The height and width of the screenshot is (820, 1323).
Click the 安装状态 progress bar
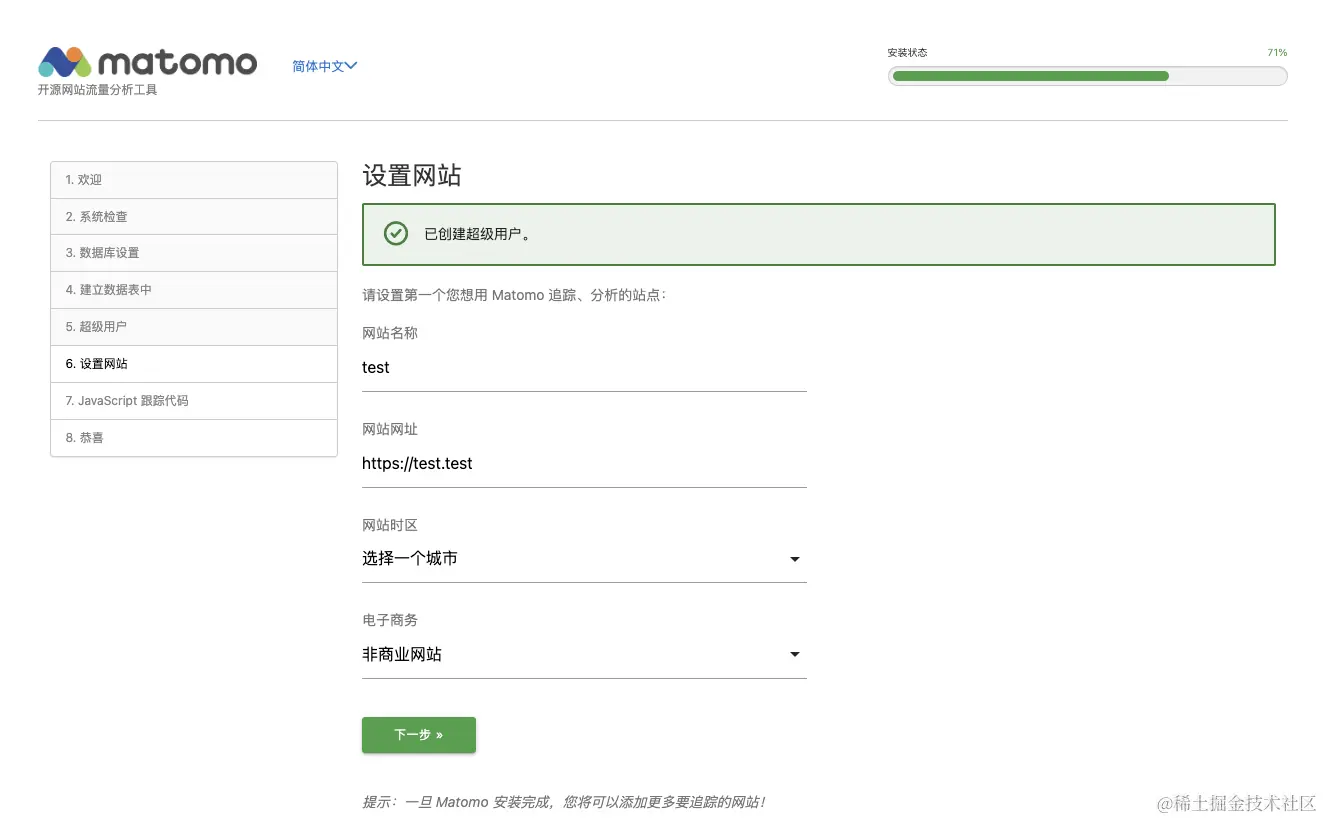click(x=1087, y=76)
